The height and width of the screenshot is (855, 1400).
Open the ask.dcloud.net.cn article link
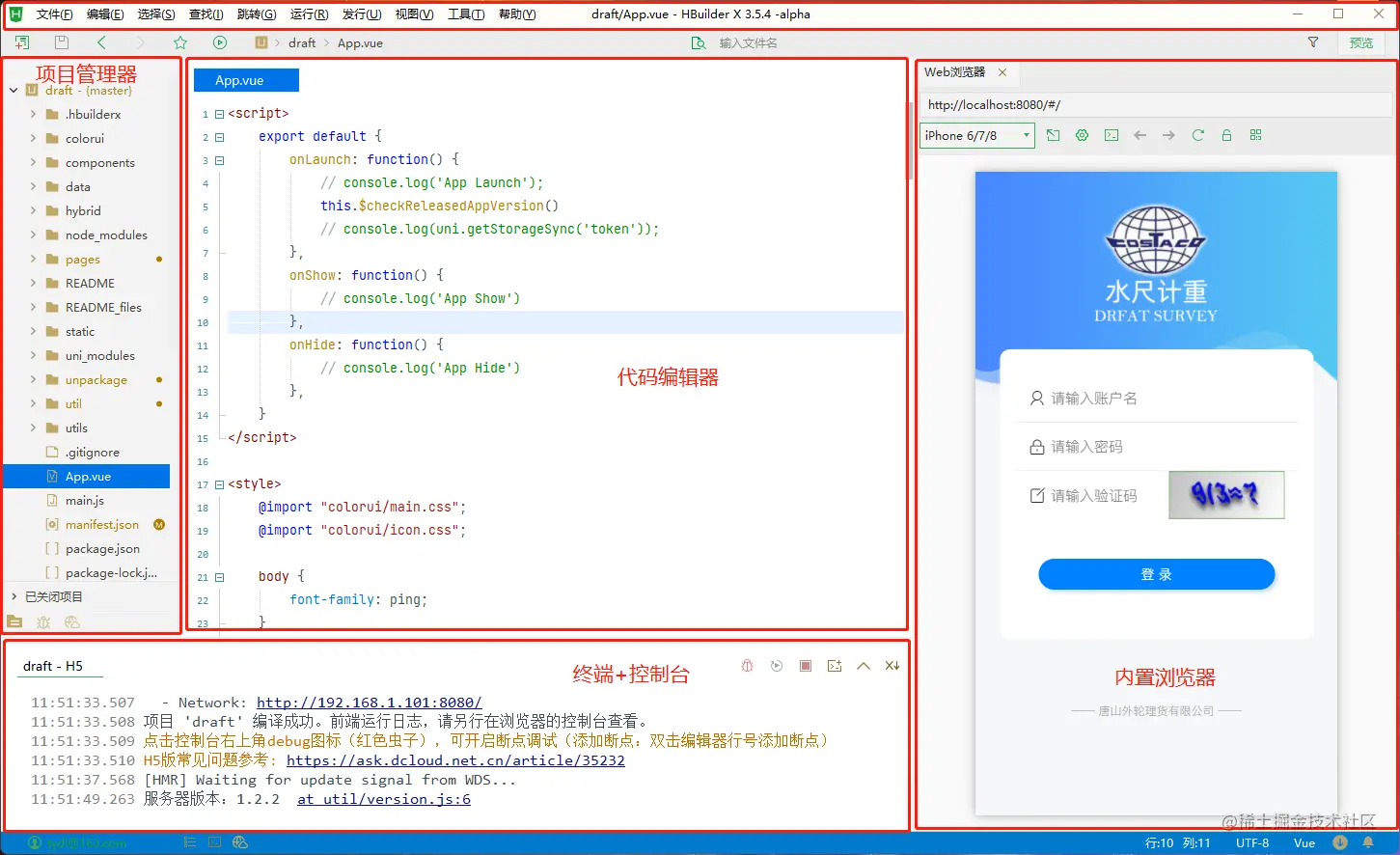(455, 760)
